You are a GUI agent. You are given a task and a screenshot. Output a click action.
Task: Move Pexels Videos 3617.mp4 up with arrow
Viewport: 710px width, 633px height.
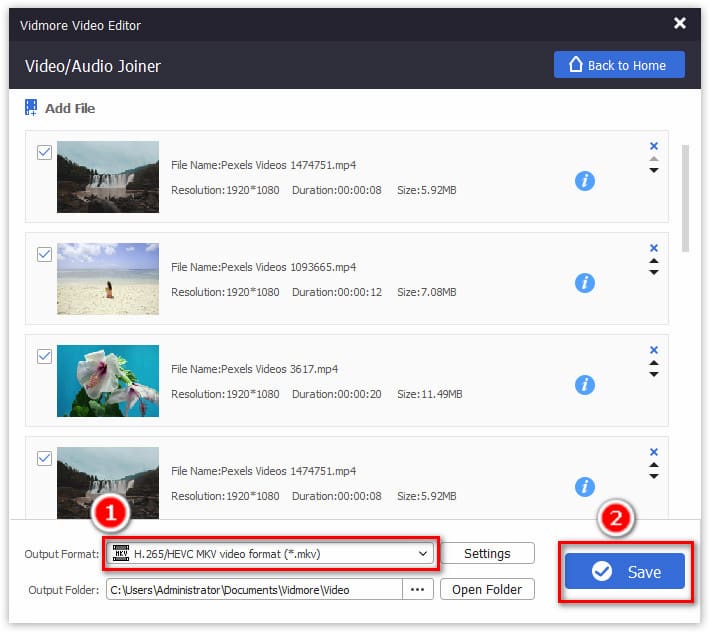pos(654,363)
